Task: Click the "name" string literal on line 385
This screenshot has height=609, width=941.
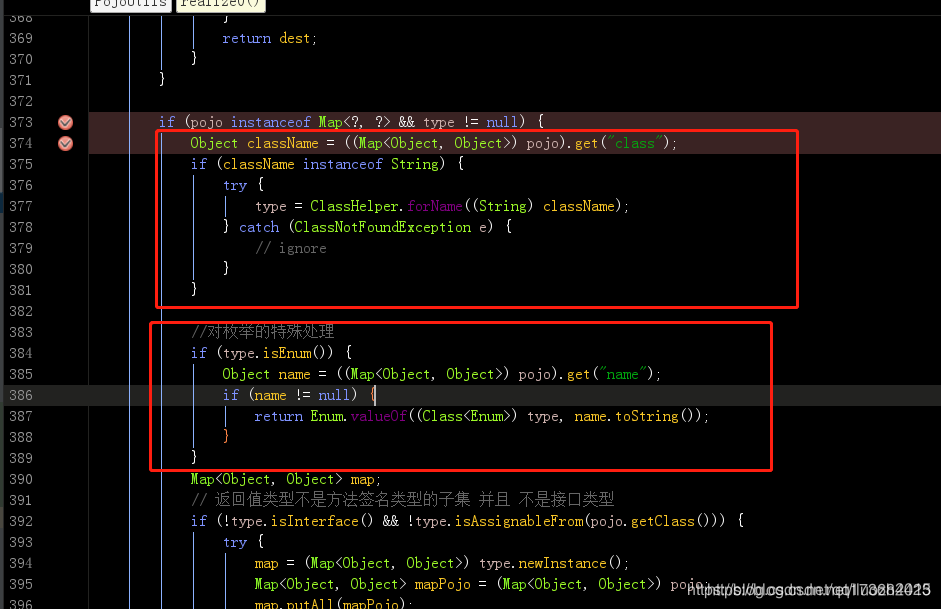Action: tap(623, 374)
